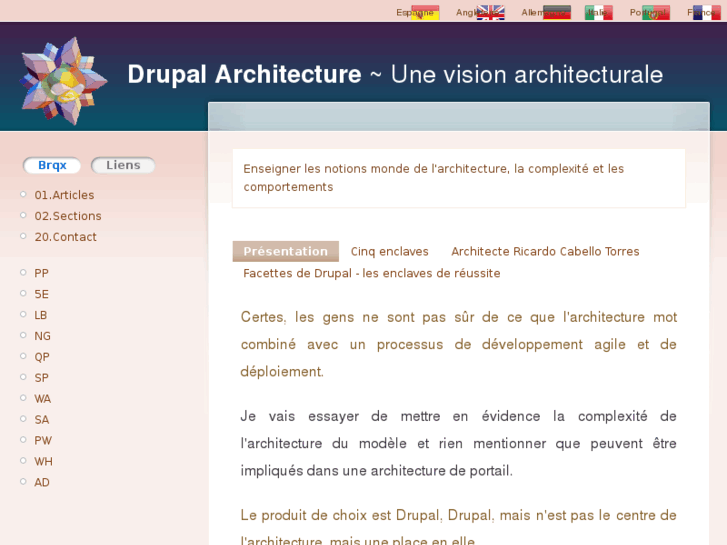Open the AD sidebar link
Screen dimensions: 727x545
click(x=42, y=482)
